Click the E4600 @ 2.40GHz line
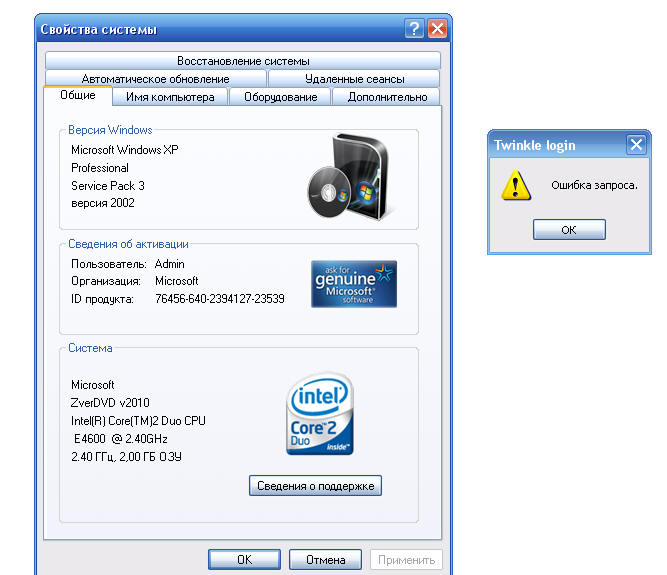Screen dimensions: 667x575 [121, 438]
